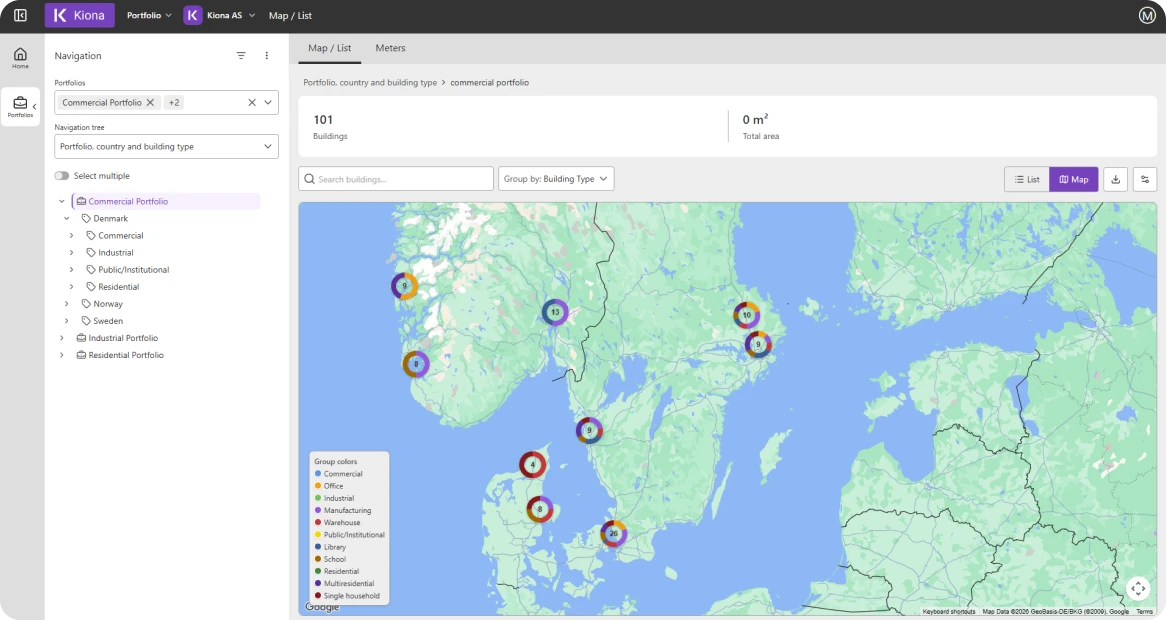This screenshot has width=1166, height=620.
Task: Collapse the sidebar panel icon
Action: click(20, 15)
